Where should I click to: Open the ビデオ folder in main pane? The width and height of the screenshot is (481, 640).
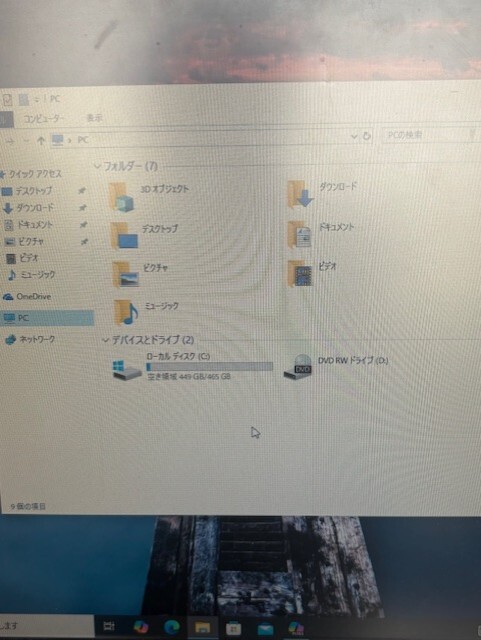pos(300,273)
